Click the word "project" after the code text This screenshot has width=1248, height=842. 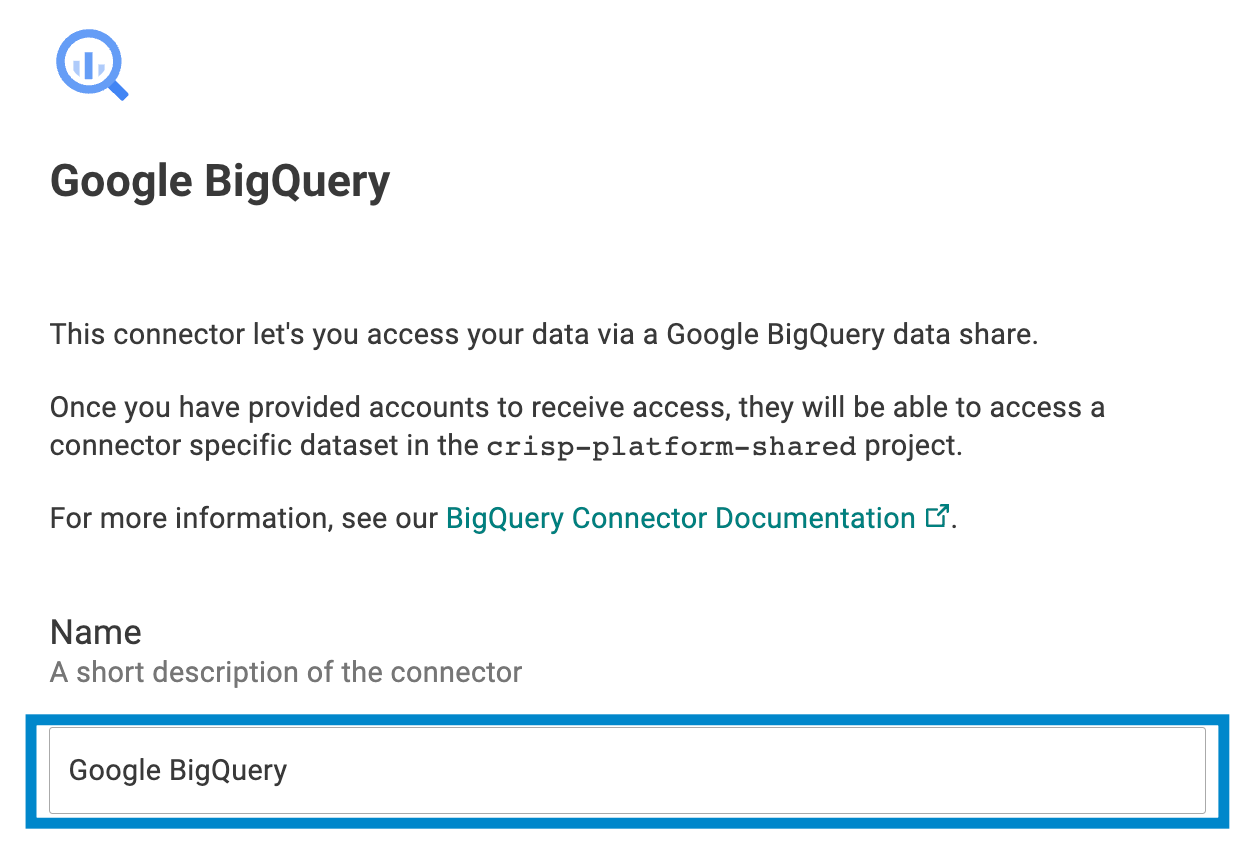coord(910,446)
